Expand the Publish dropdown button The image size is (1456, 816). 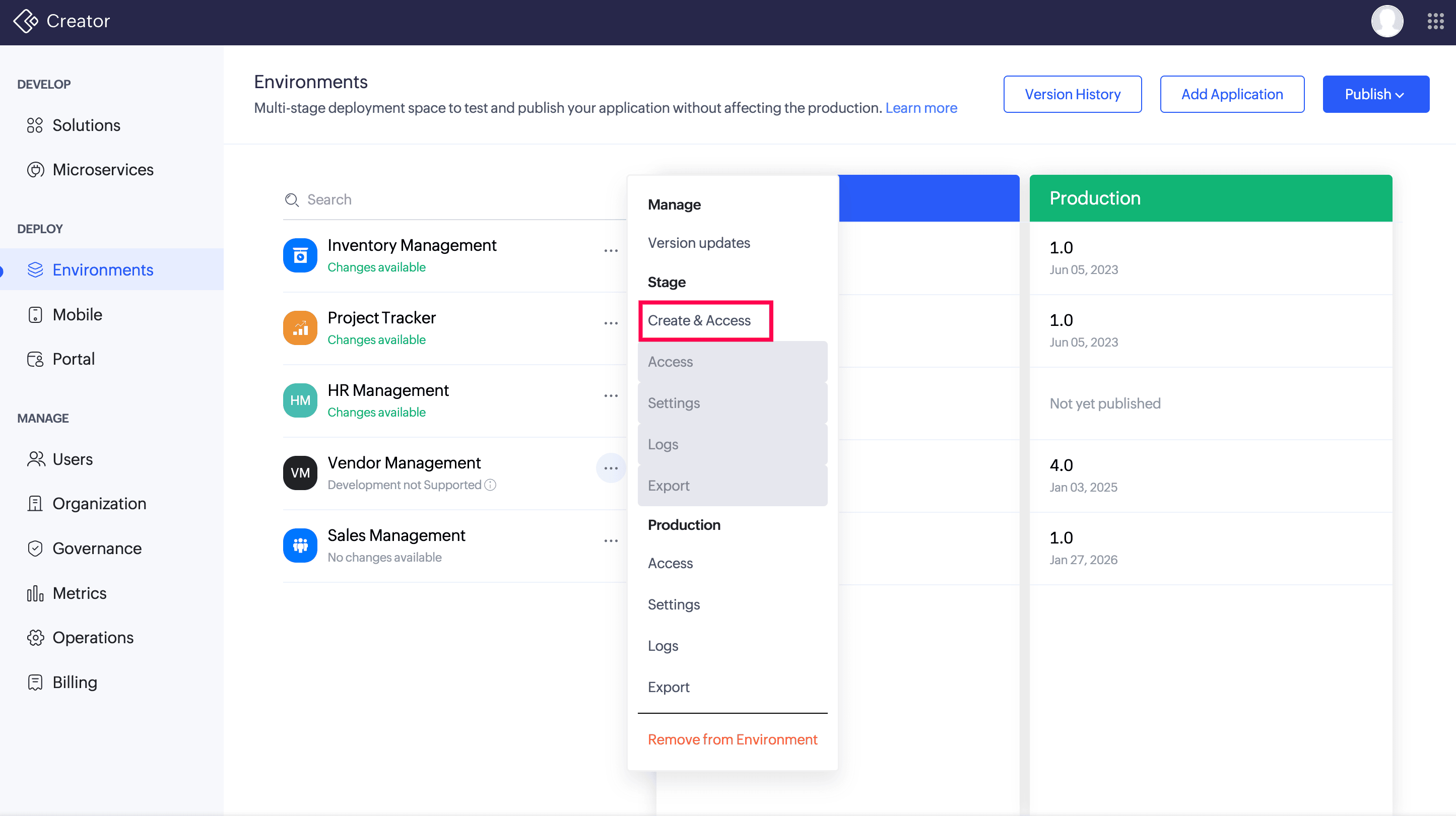tap(1375, 94)
